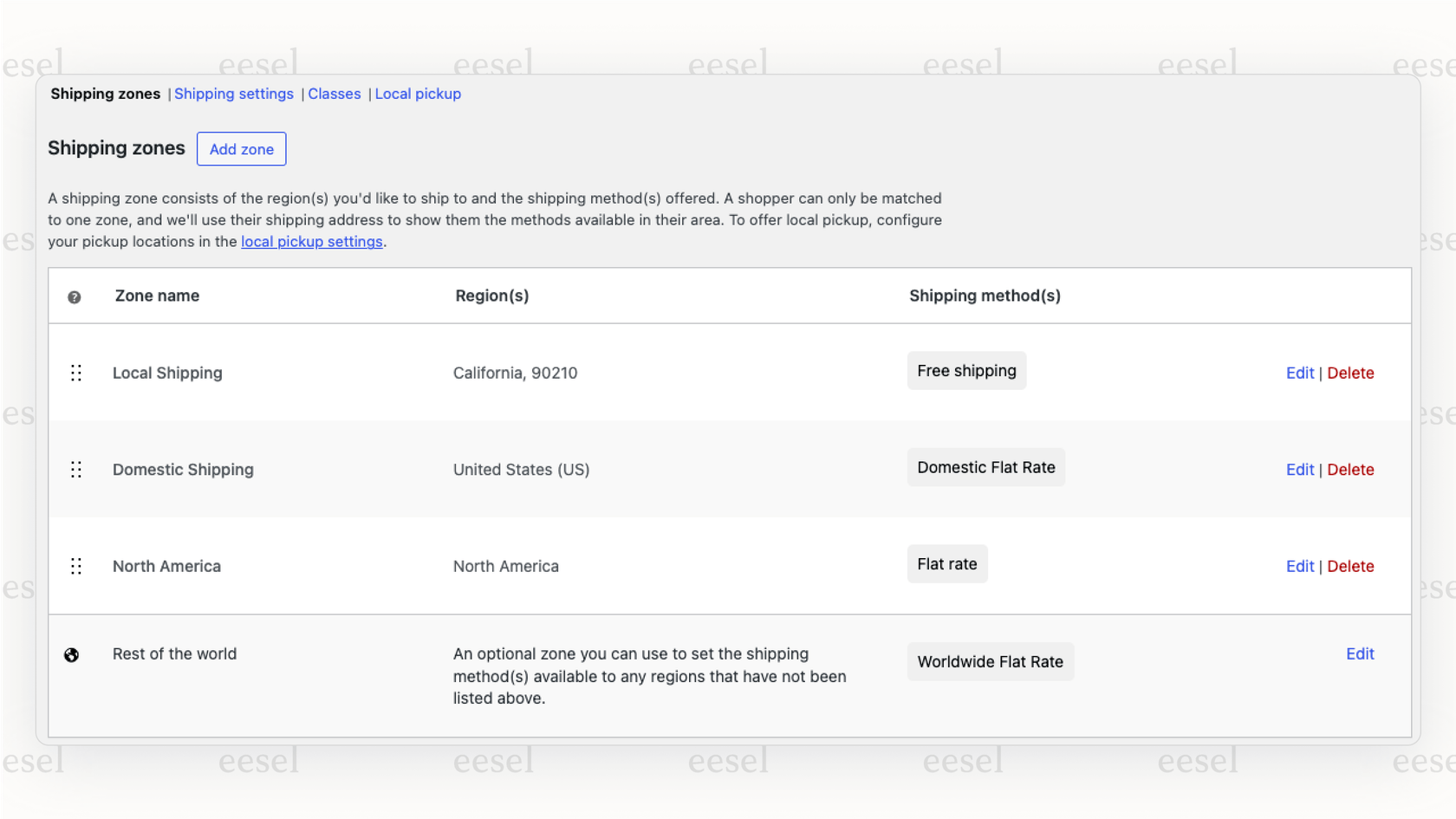
Task: Click the globe icon for Rest of the world
Action: (72, 655)
